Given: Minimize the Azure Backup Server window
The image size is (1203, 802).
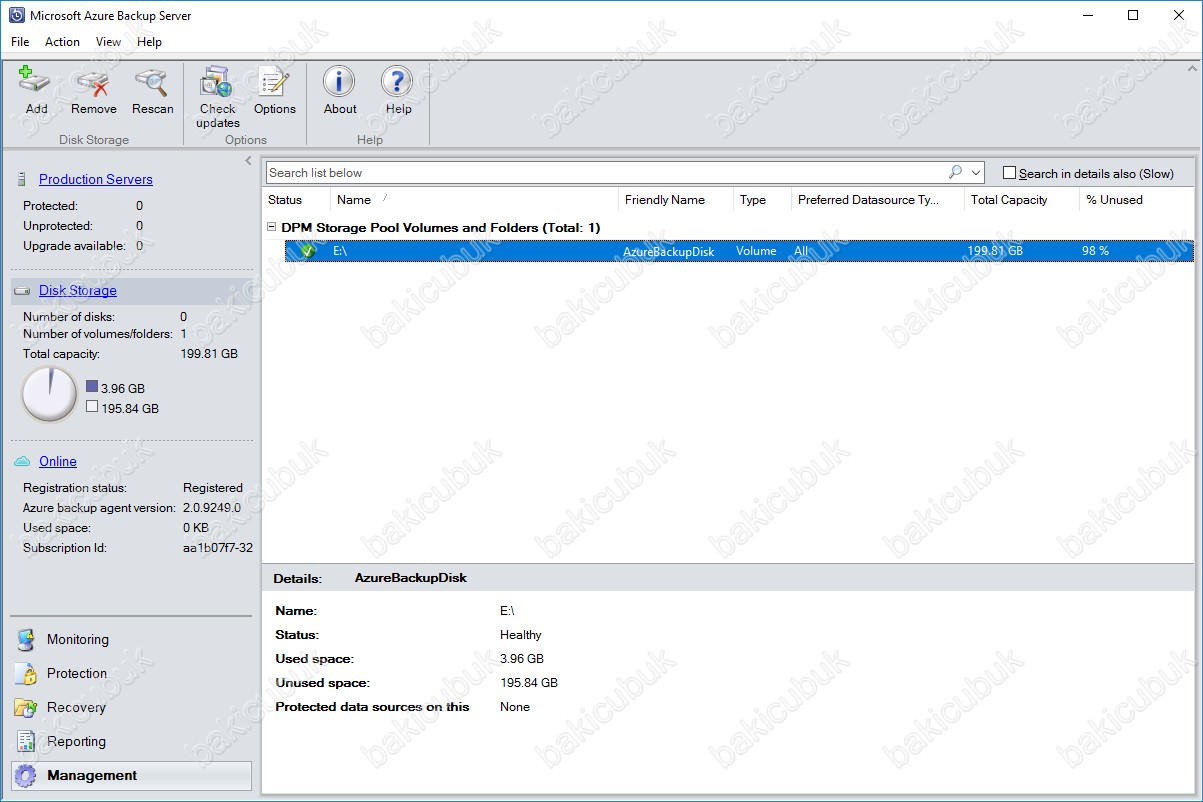Looking at the screenshot, I should pyautogui.click(x=1087, y=15).
